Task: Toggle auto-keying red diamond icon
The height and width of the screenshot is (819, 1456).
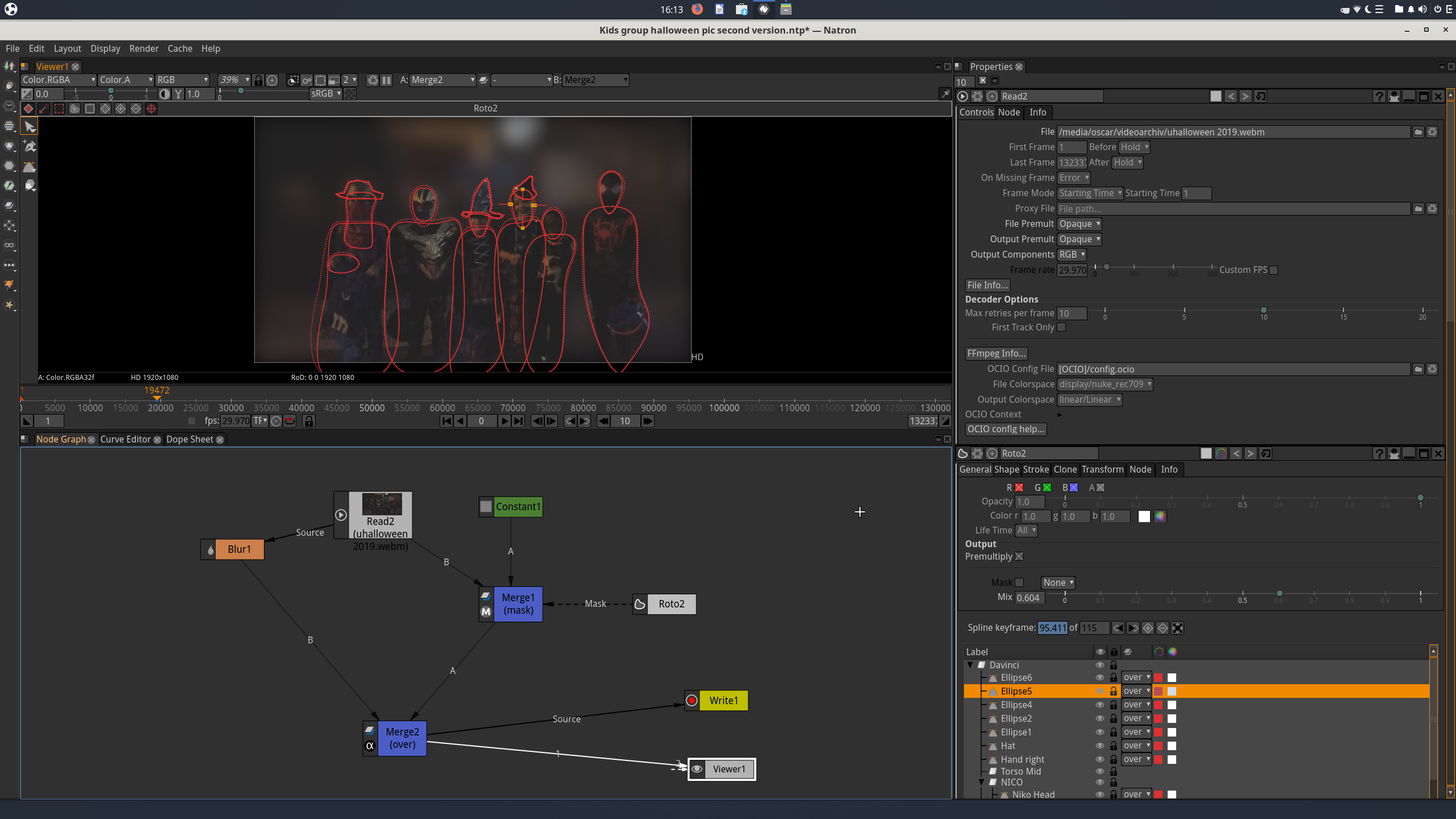Action: click(x=28, y=109)
